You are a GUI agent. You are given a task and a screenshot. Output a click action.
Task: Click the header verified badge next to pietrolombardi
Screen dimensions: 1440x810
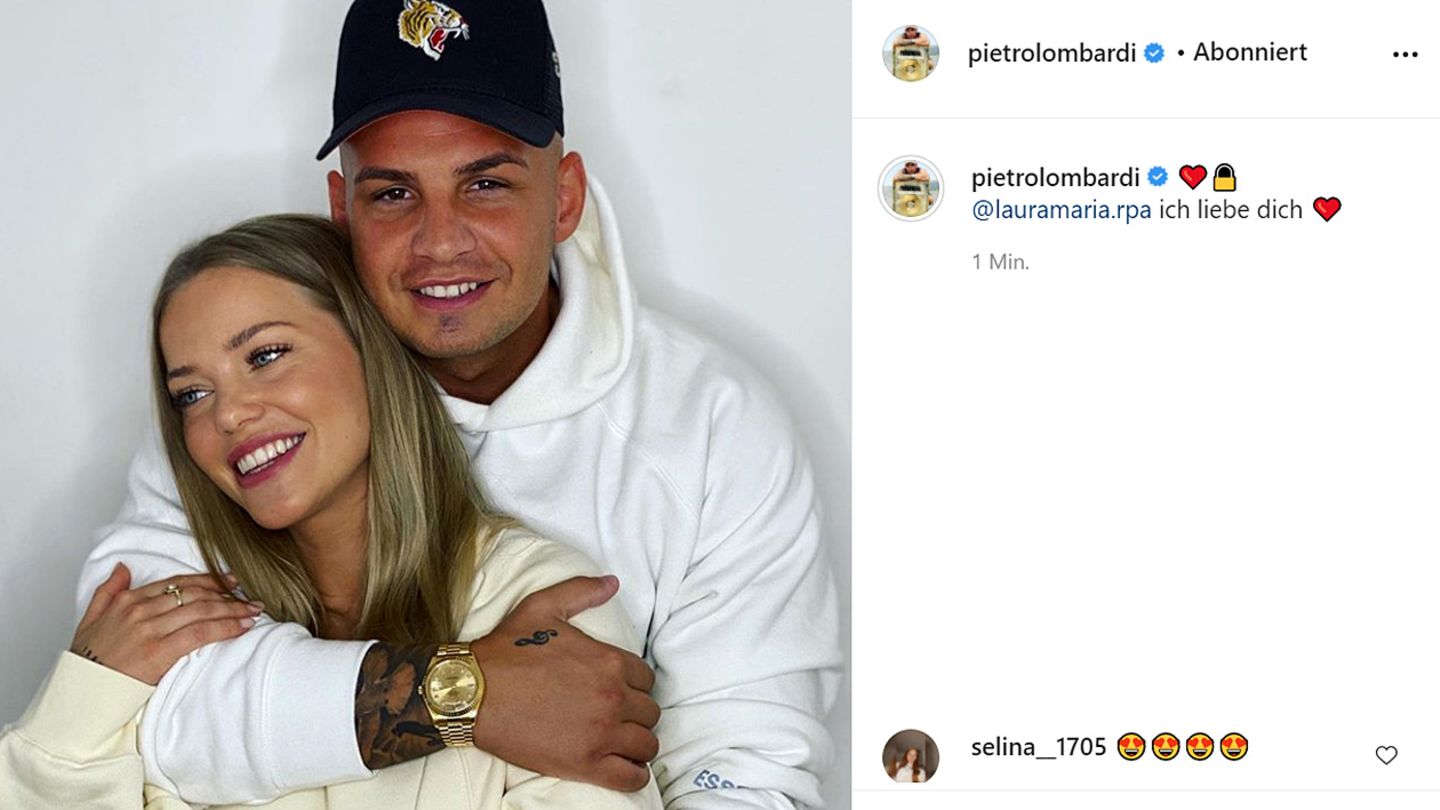(1154, 54)
